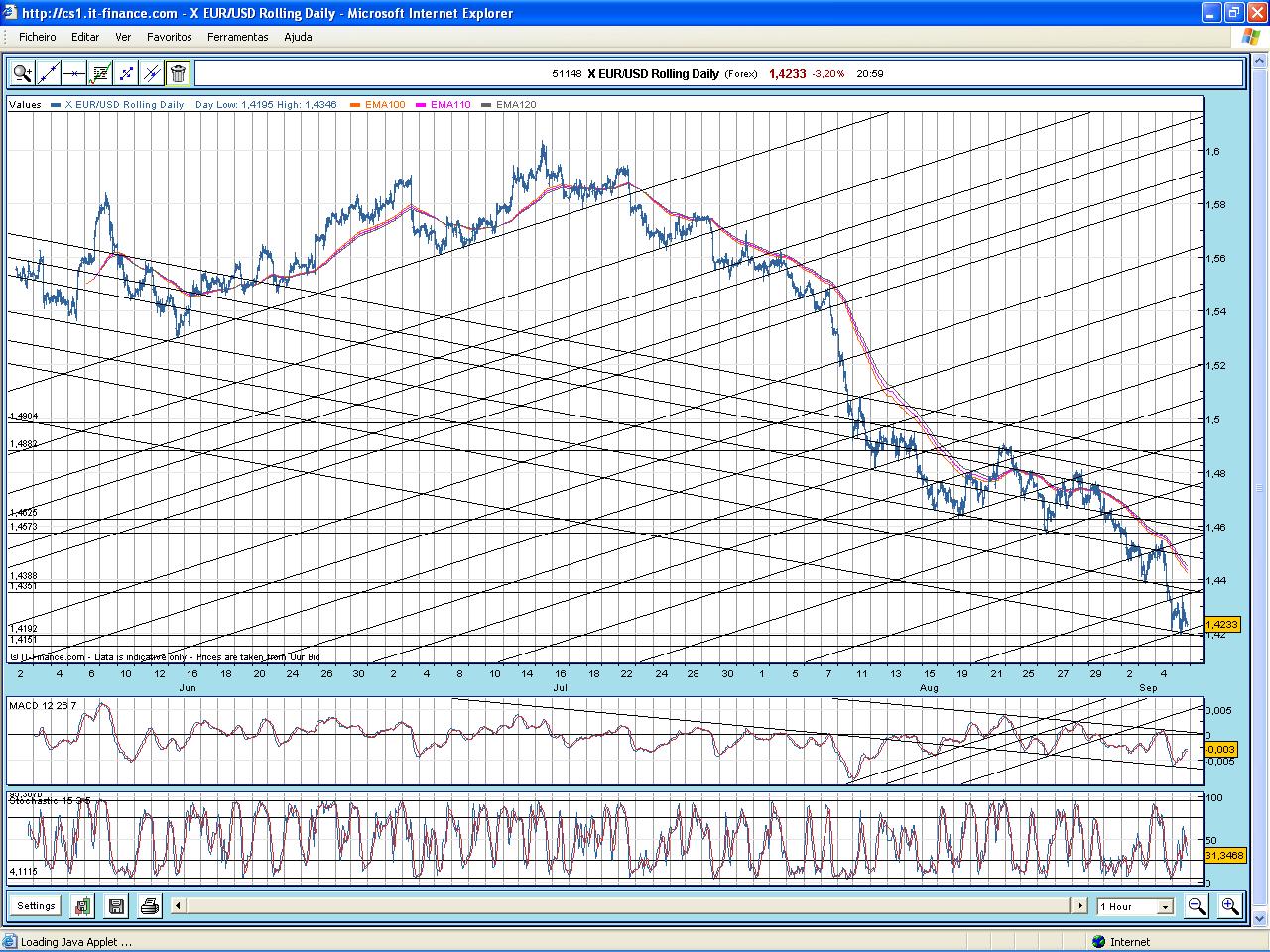Click the header quote price 1,4233
The width and height of the screenshot is (1270, 952).
pos(788,73)
